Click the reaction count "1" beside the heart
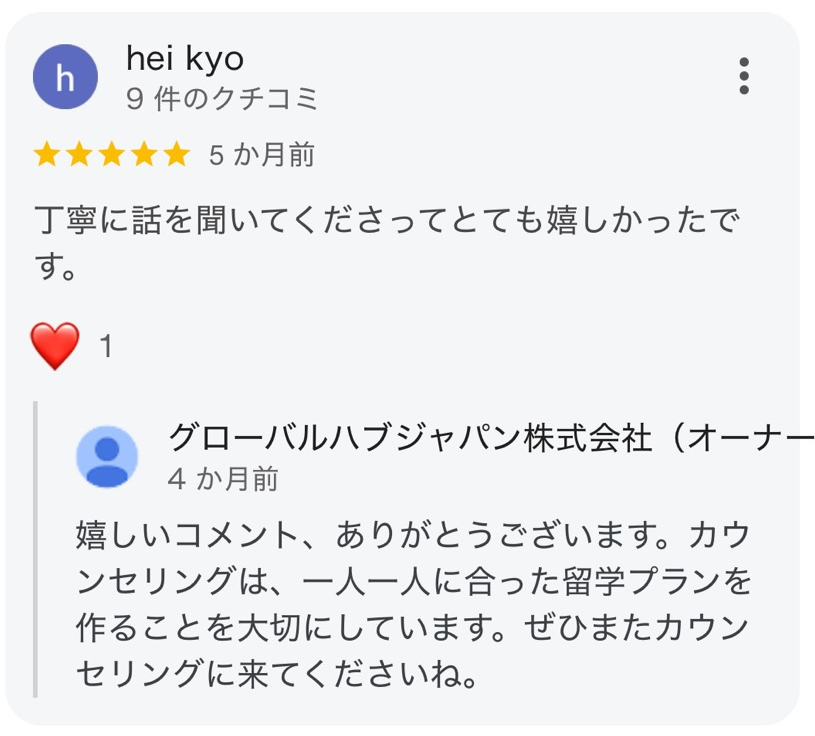 tap(106, 348)
